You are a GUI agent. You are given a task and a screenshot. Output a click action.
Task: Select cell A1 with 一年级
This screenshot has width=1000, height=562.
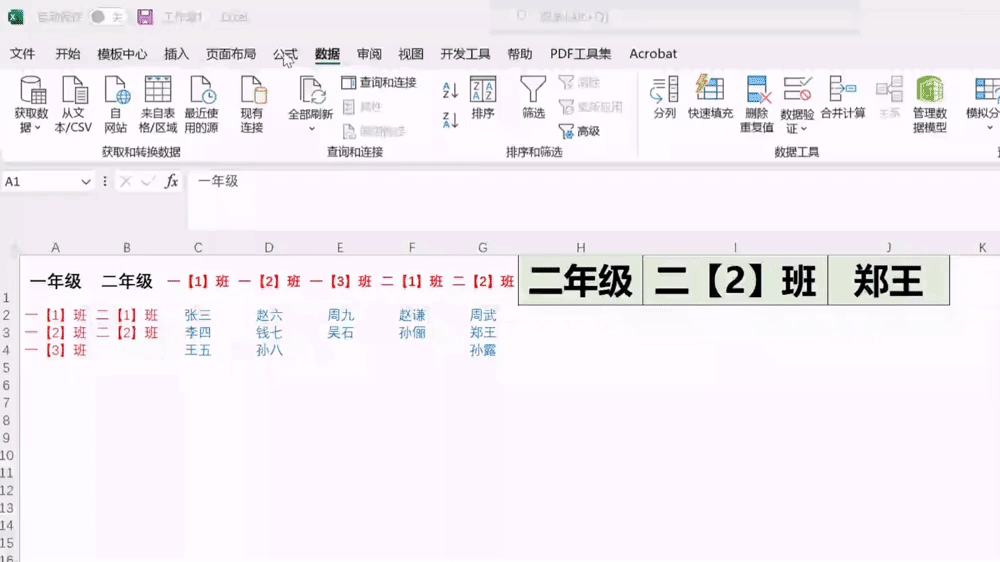point(55,281)
